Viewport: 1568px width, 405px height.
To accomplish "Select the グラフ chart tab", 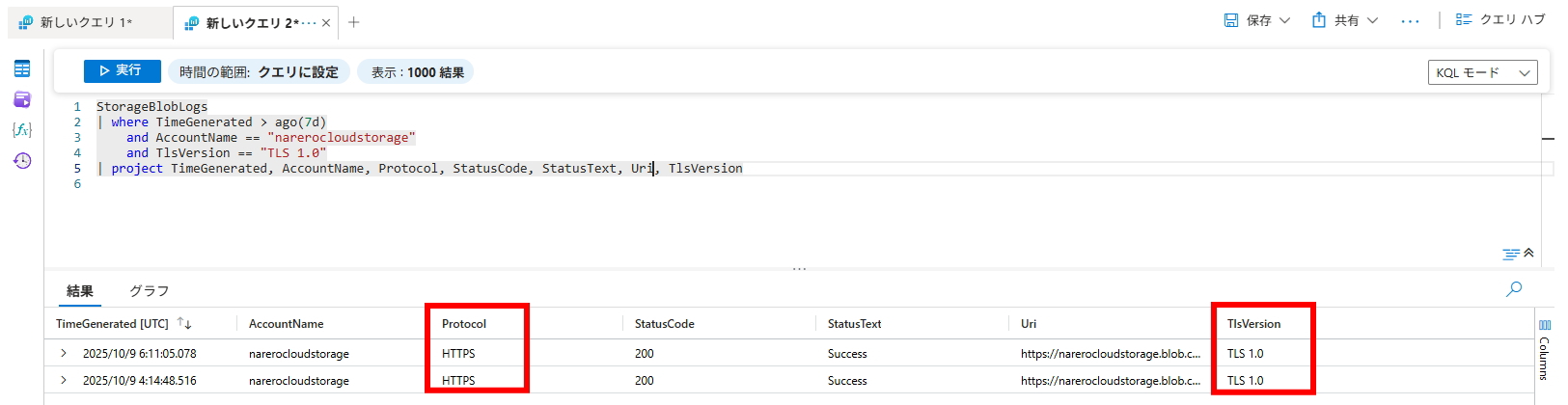I will [x=150, y=291].
